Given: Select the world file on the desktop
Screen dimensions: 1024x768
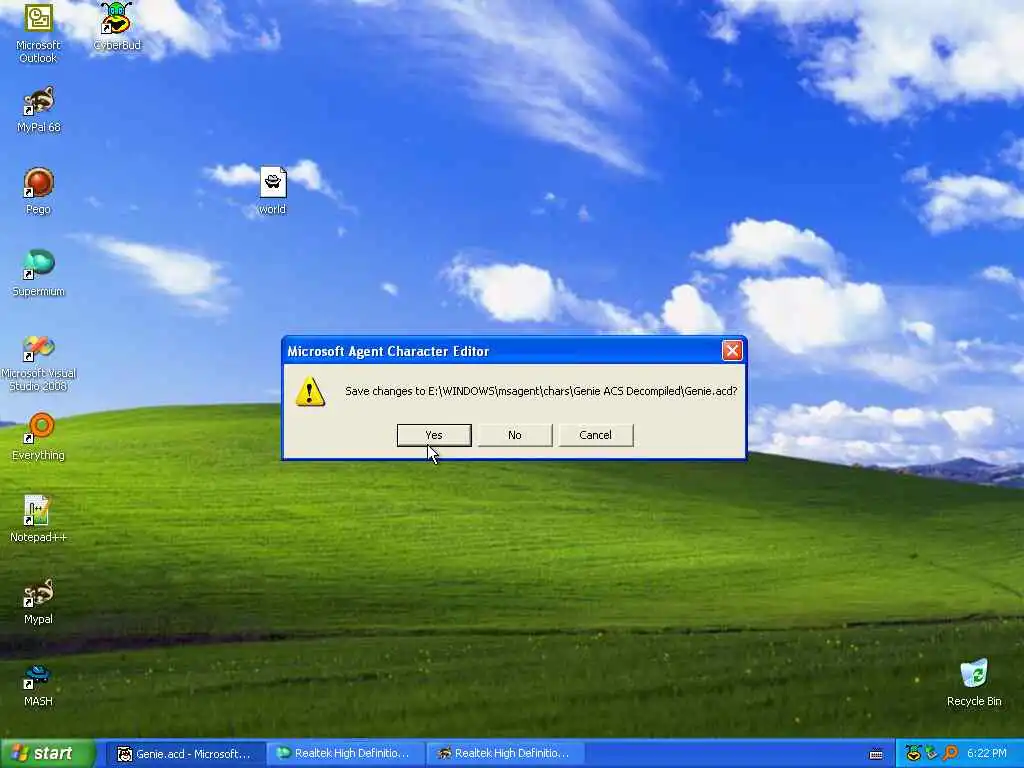Looking at the screenshot, I should pyautogui.click(x=272, y=191).
